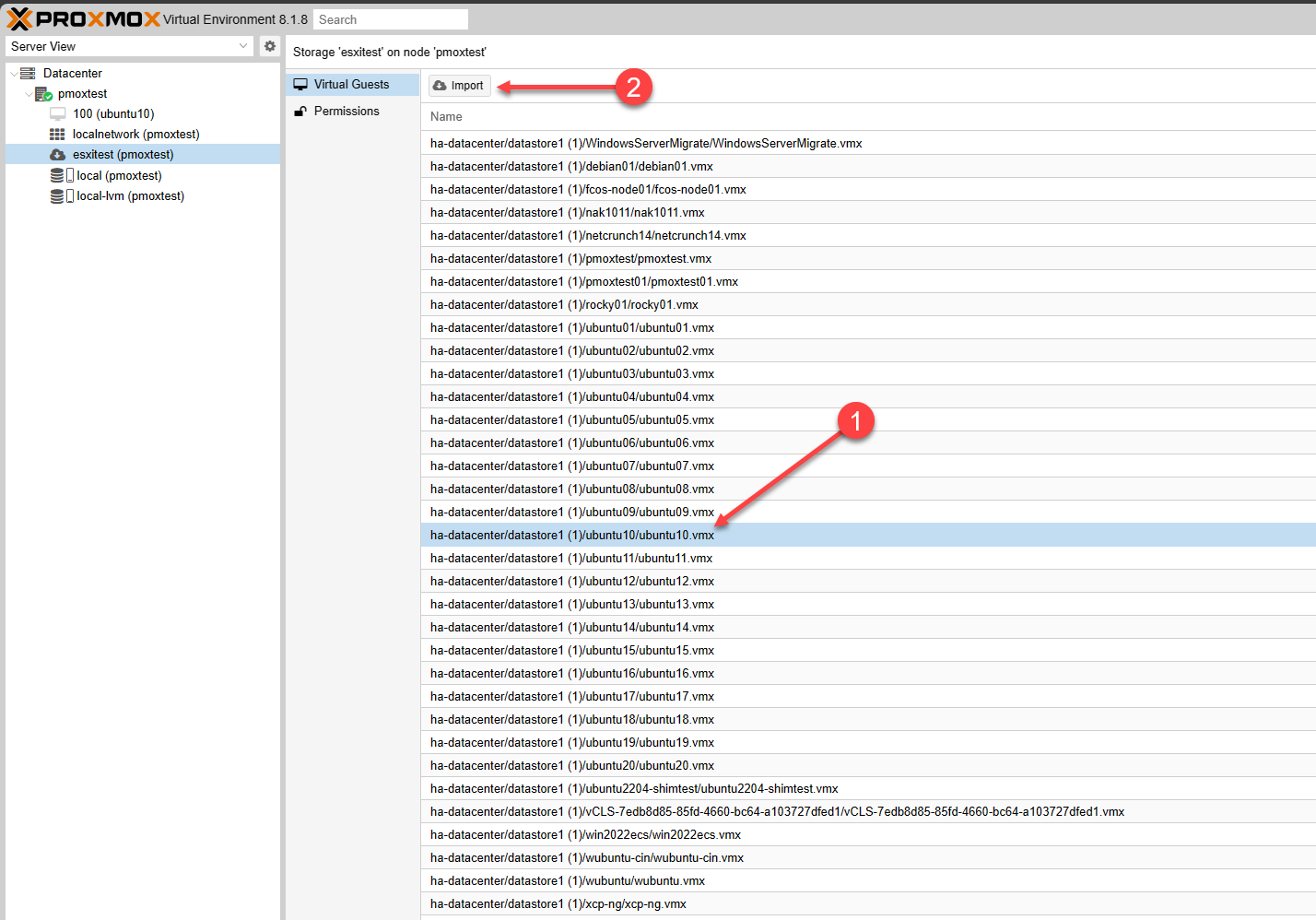Select the ubuntu09.vmx row

[868, 512]
